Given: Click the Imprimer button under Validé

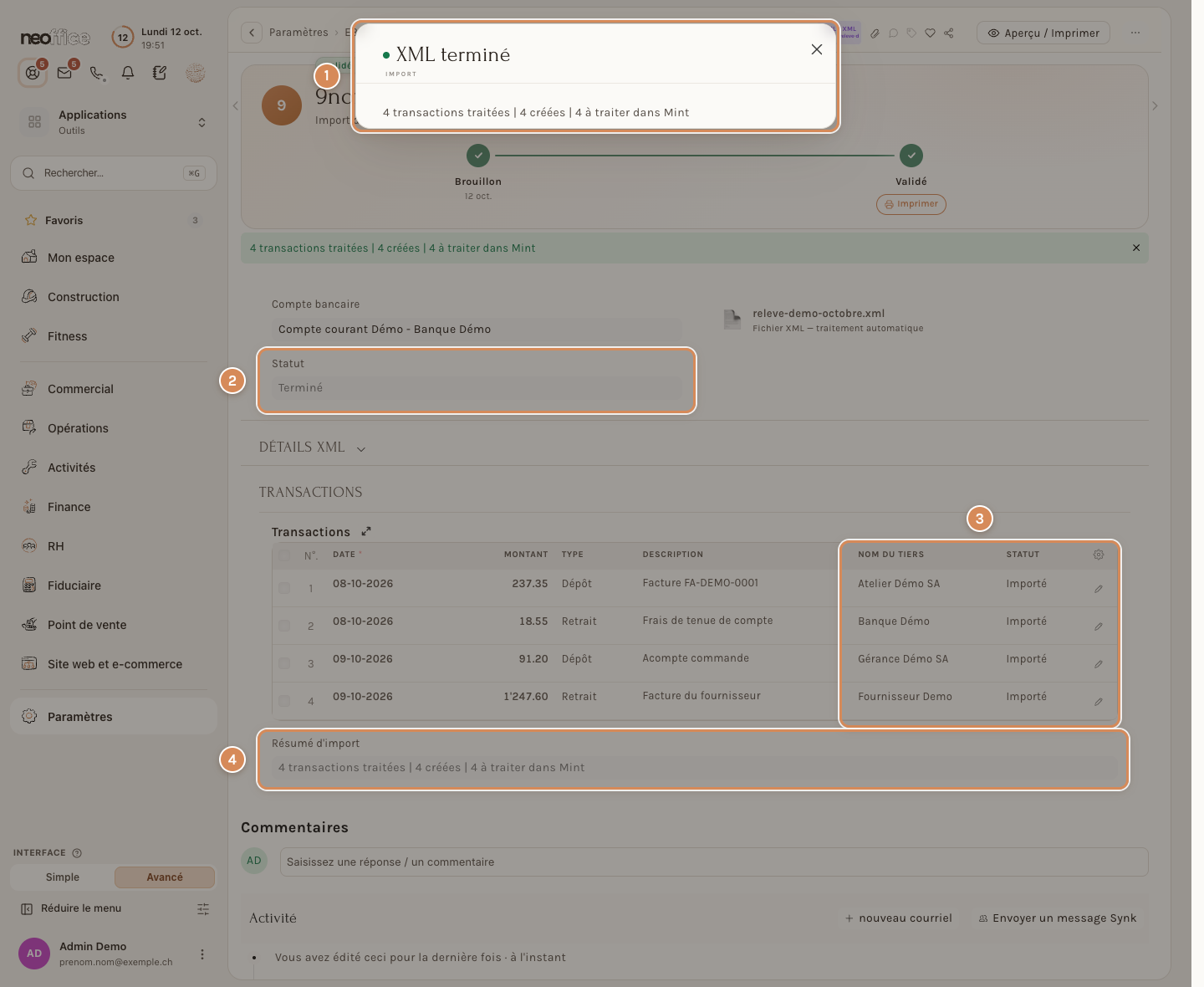Looking at the screenshot, I should pos(911,204).
